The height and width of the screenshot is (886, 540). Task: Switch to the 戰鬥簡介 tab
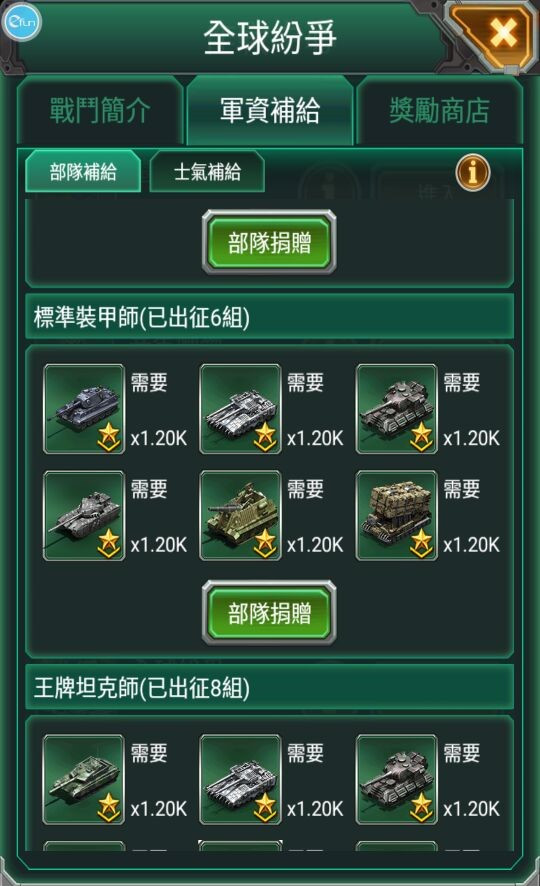pos(100,111)
